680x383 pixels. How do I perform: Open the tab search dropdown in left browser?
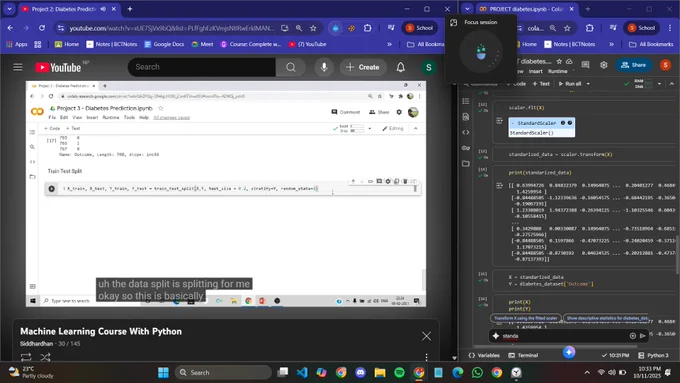[x=9, y=9]
